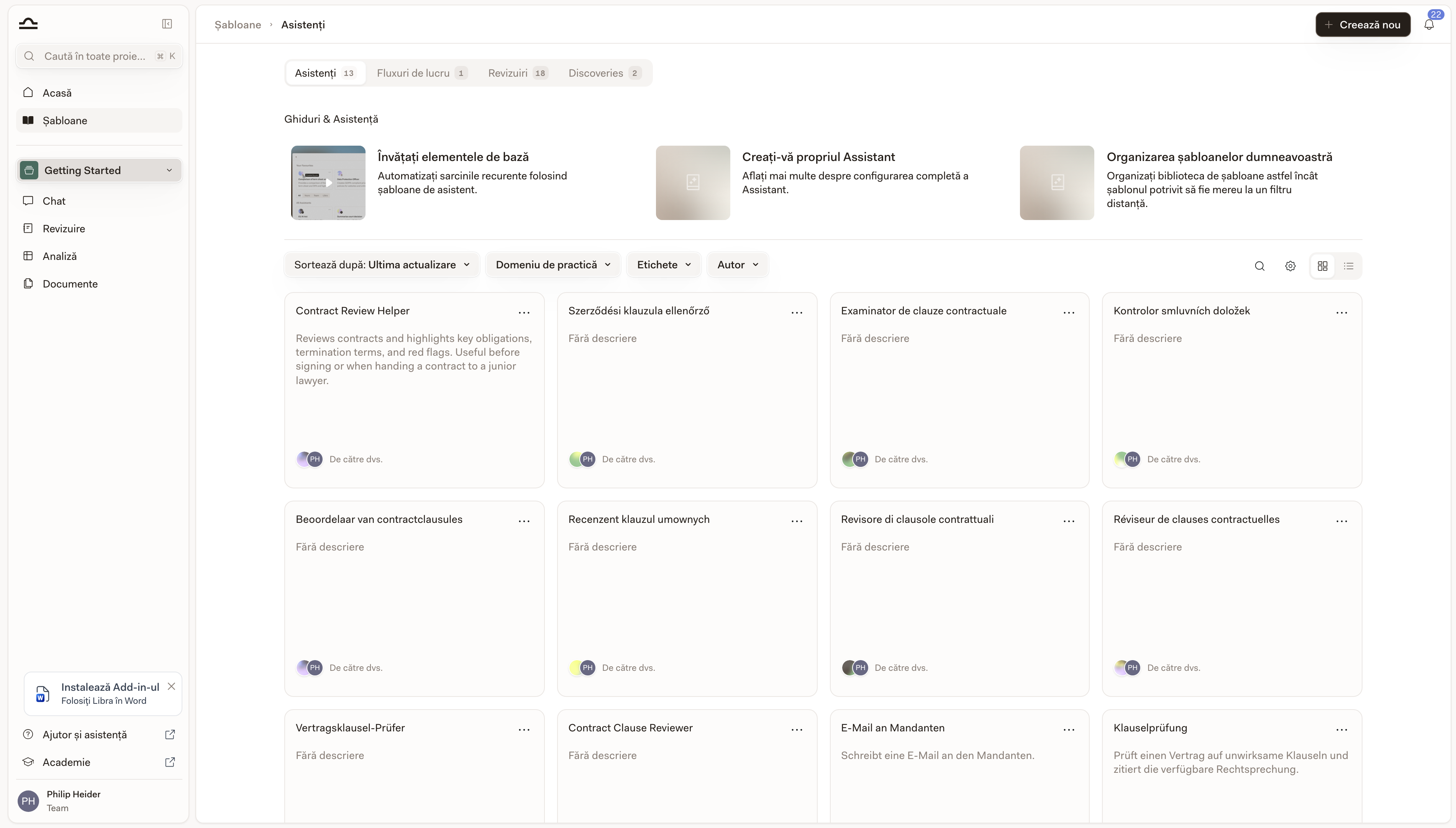Open more options for Szerződési klauzula ellenőrző
Viewport: 1456px width, 828px height.
click(x=797, y=312)
